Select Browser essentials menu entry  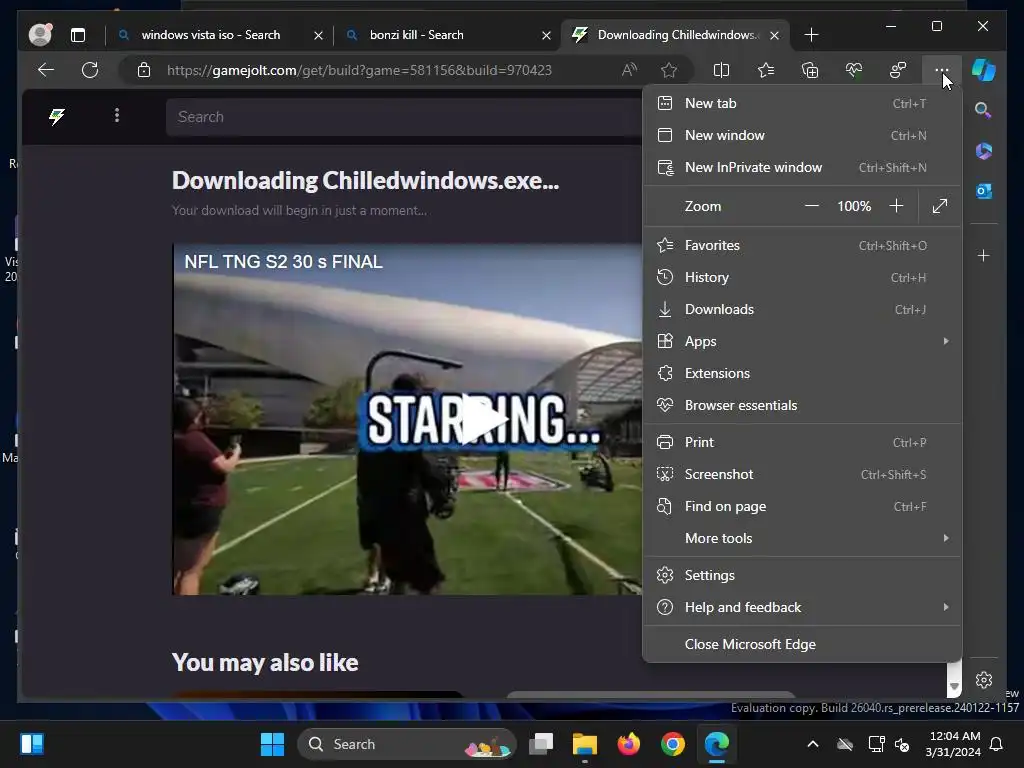point(802,406)
